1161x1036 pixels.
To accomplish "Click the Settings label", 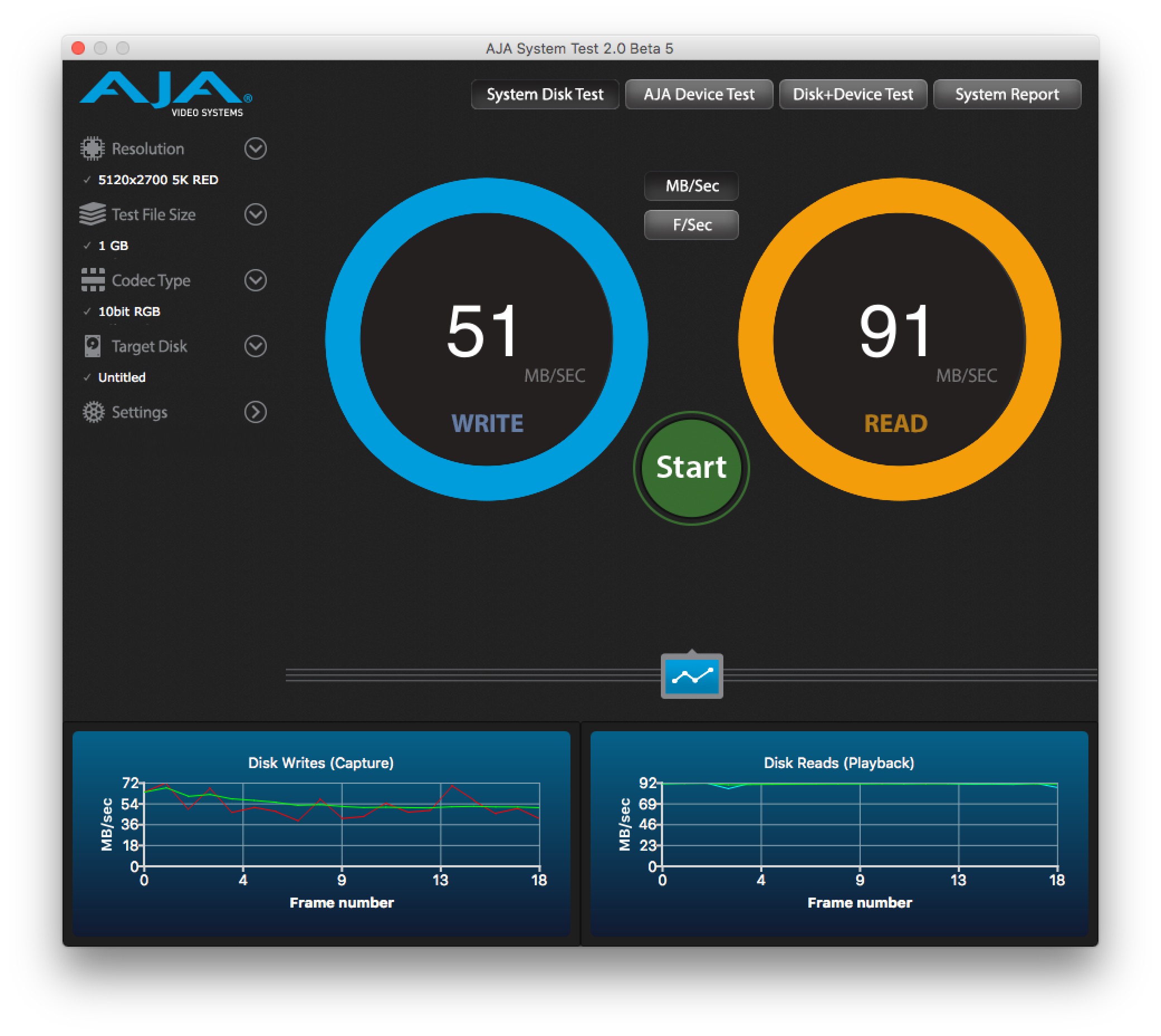I will coord(140,412).
